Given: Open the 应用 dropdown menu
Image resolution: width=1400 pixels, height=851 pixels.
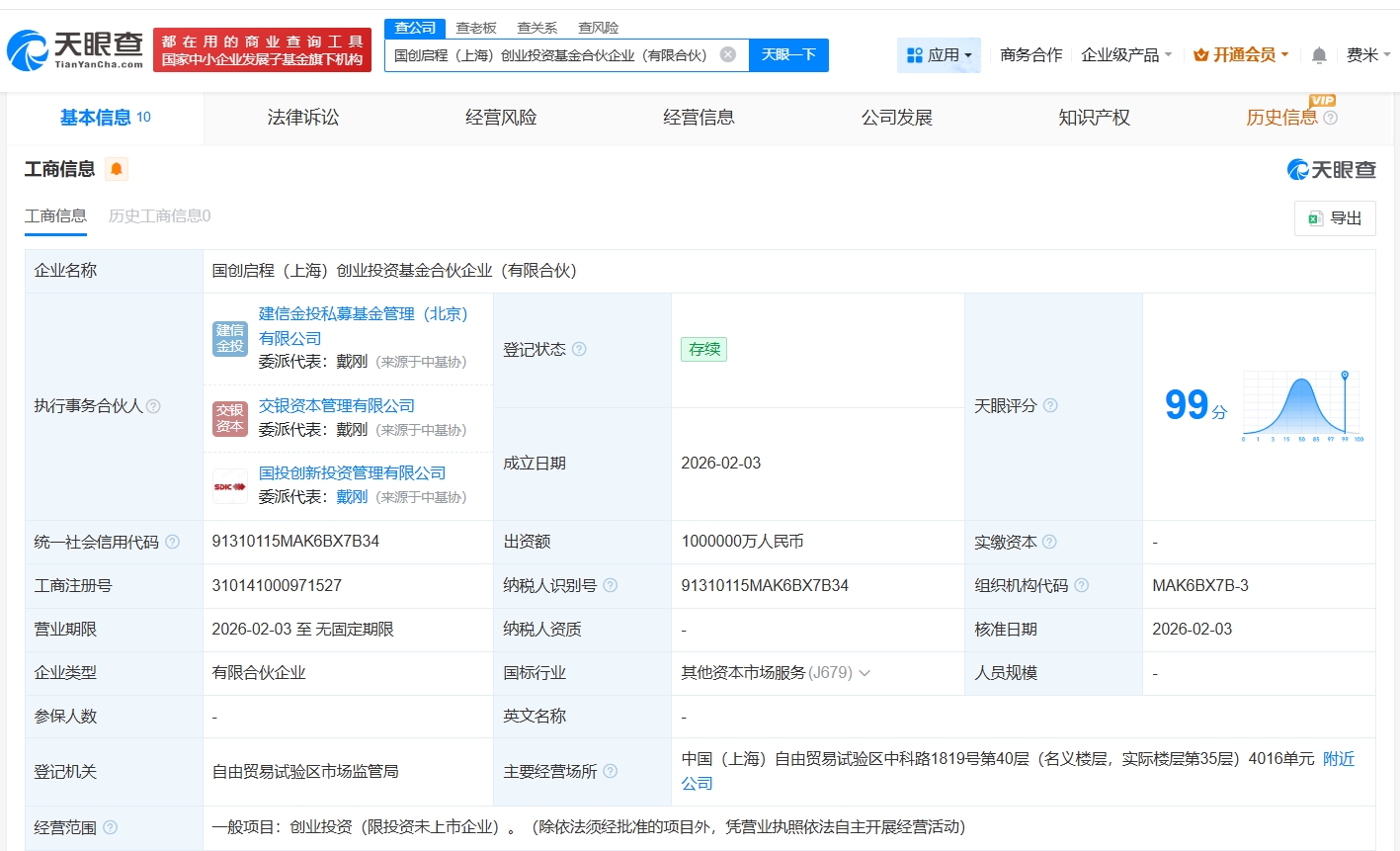Looking at the screenshot, I should (940, 55).
